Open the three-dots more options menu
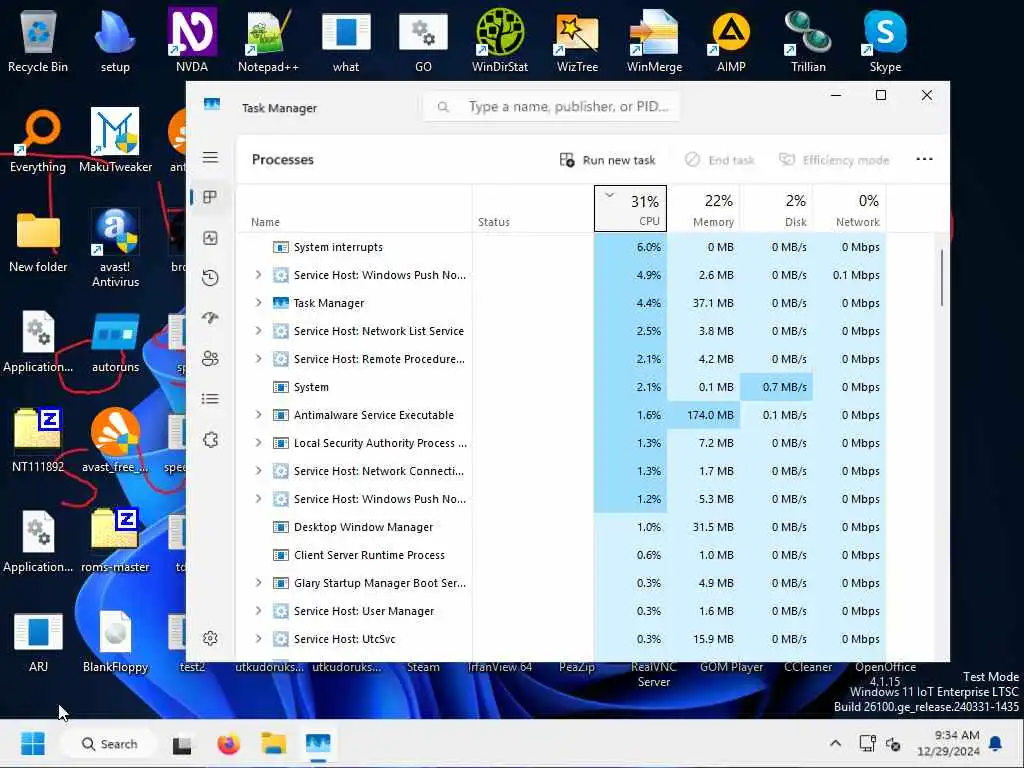 [924, 159]
